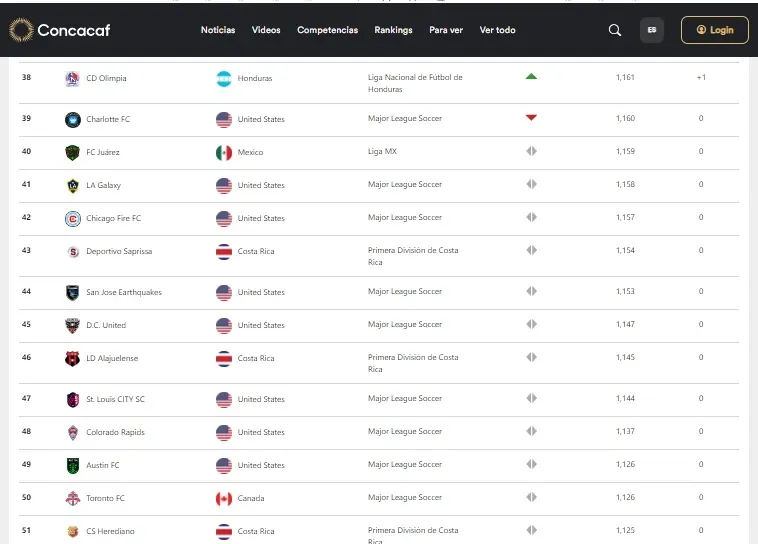
Task: Click the Toronto FC club crest
Action: click(72, 498)
